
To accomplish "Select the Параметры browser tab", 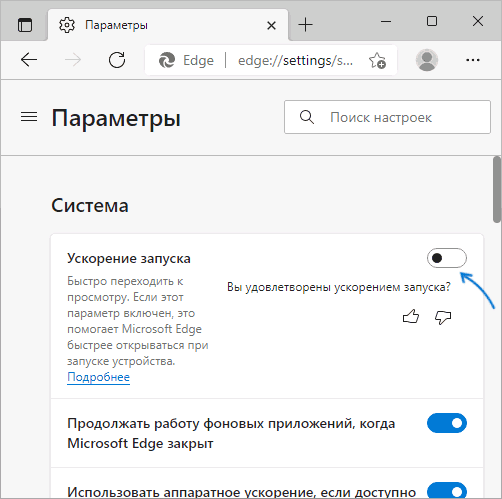I will coord(168,25).
